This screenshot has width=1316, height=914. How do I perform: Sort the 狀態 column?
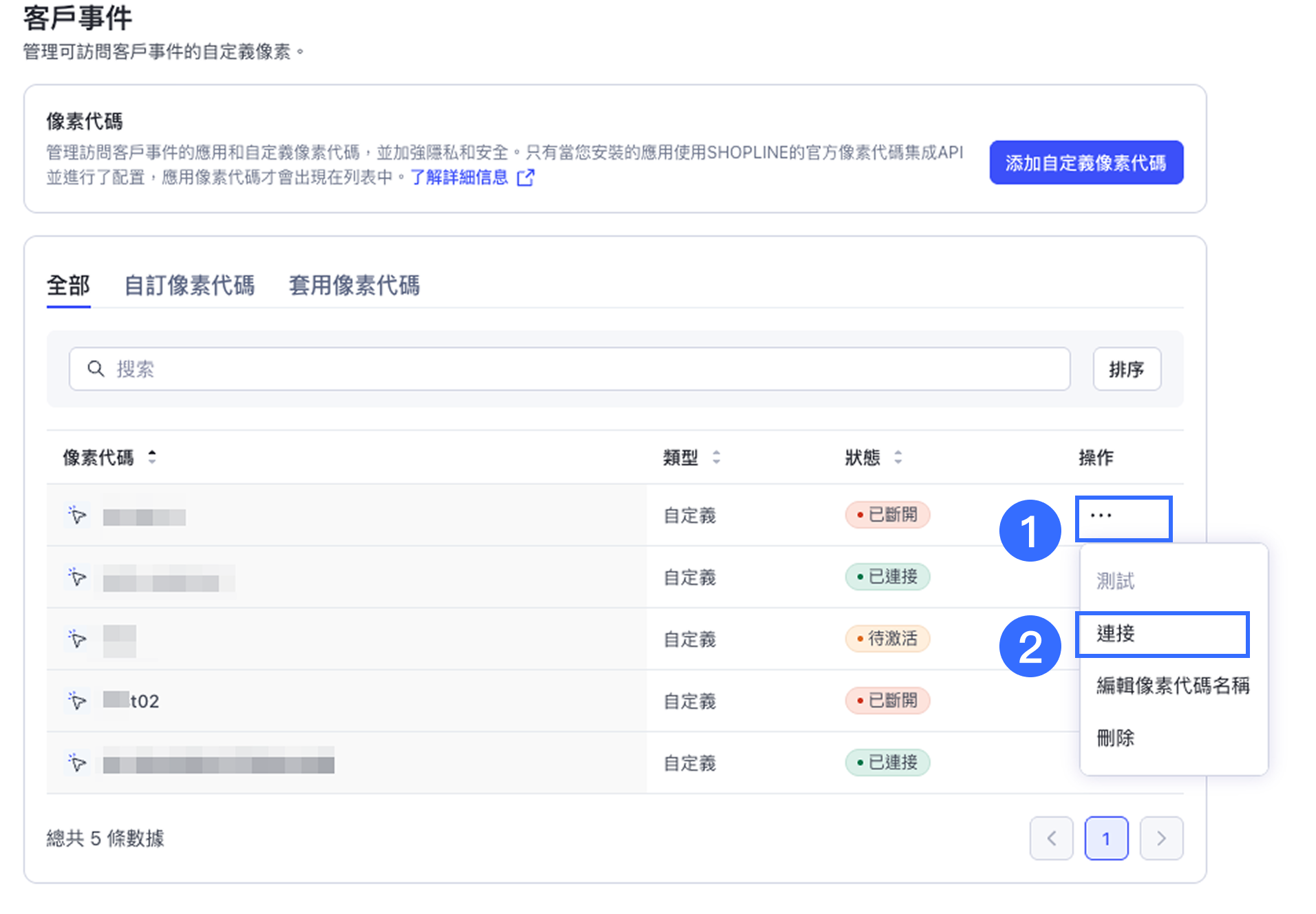tap(898, 457)
